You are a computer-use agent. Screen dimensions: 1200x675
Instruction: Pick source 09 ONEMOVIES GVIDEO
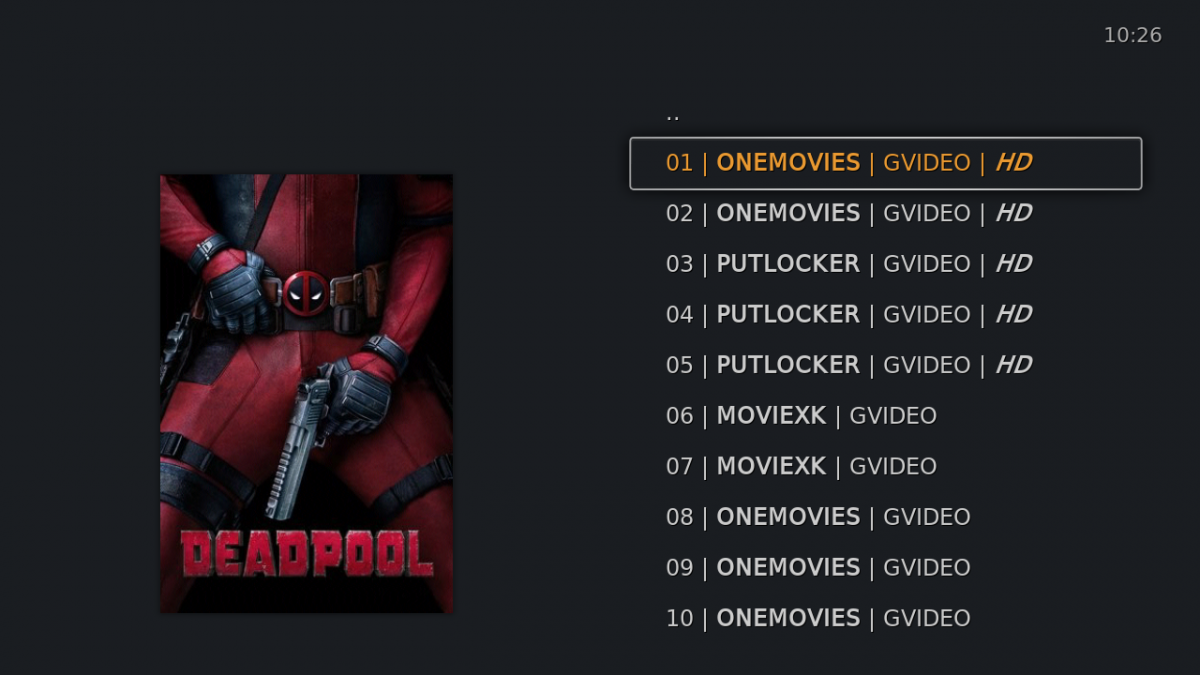pyautogui.click(x=885, y=567)
